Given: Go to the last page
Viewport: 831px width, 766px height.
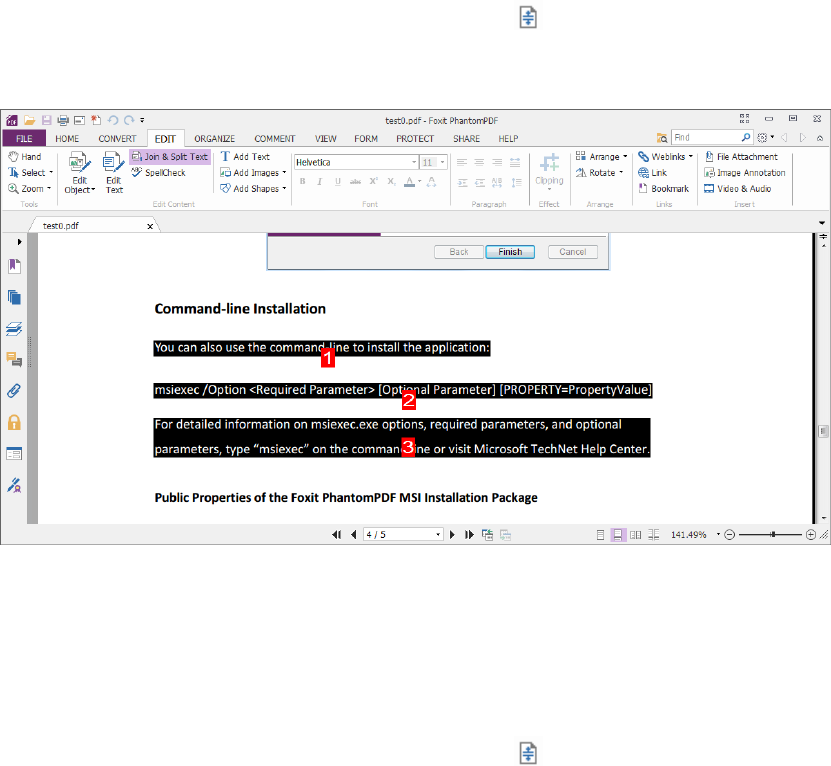Looking at the screenshot, I should 469,535.
